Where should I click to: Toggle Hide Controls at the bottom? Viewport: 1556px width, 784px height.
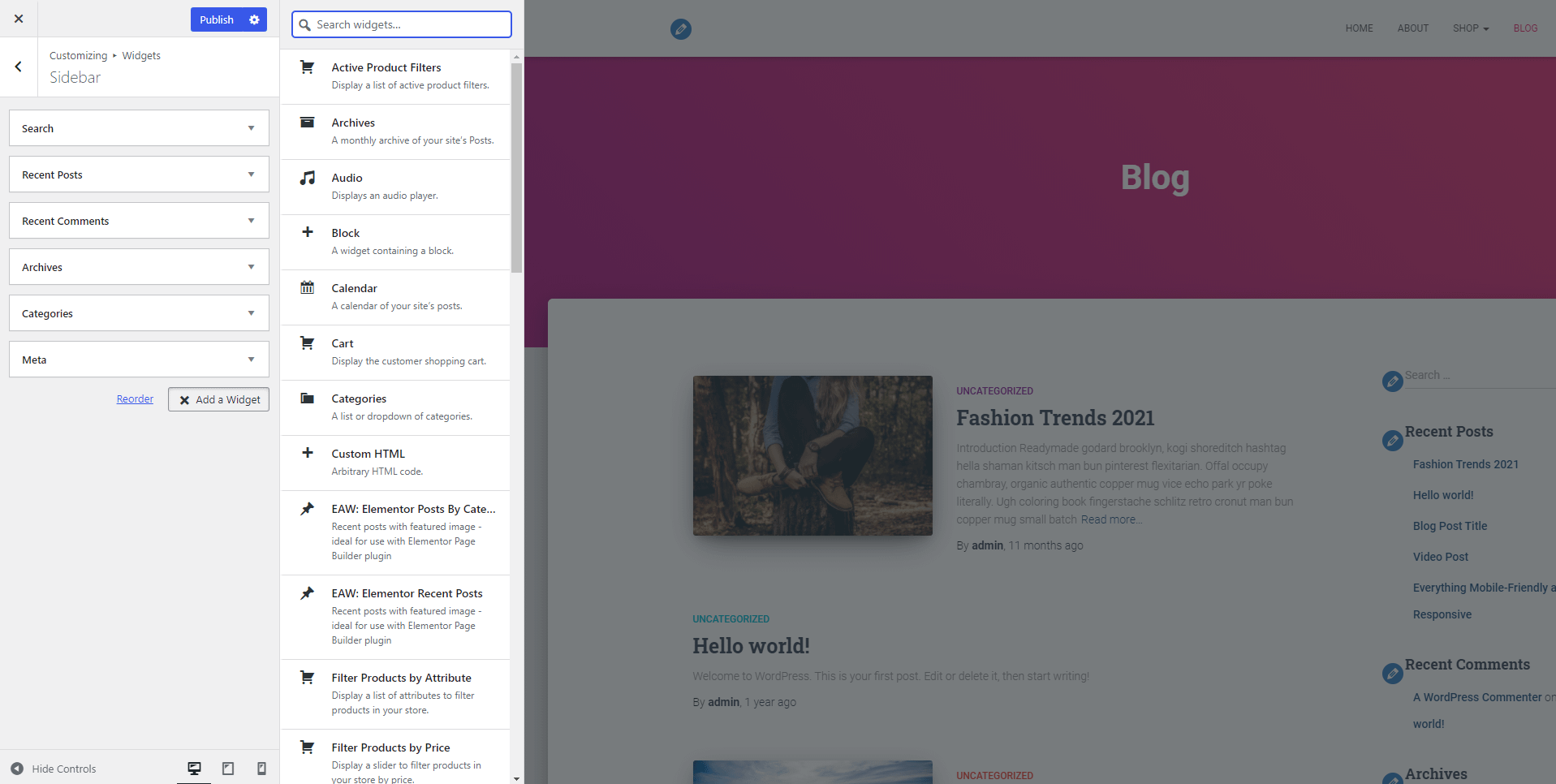pos(54,769)
